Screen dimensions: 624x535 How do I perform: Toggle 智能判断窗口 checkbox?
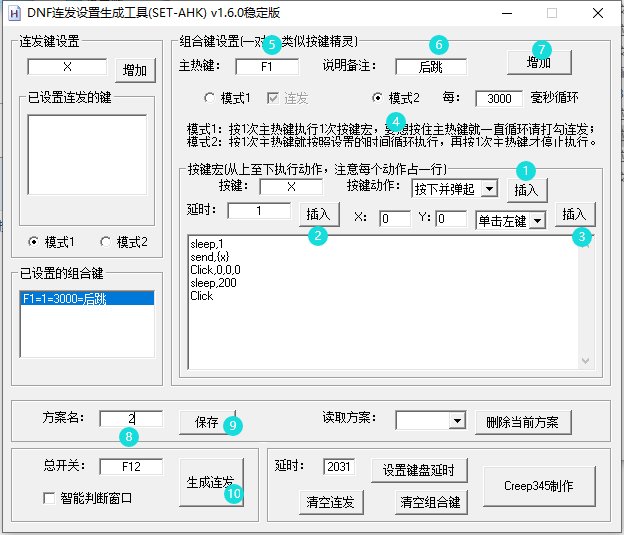[x=49, y=498]
